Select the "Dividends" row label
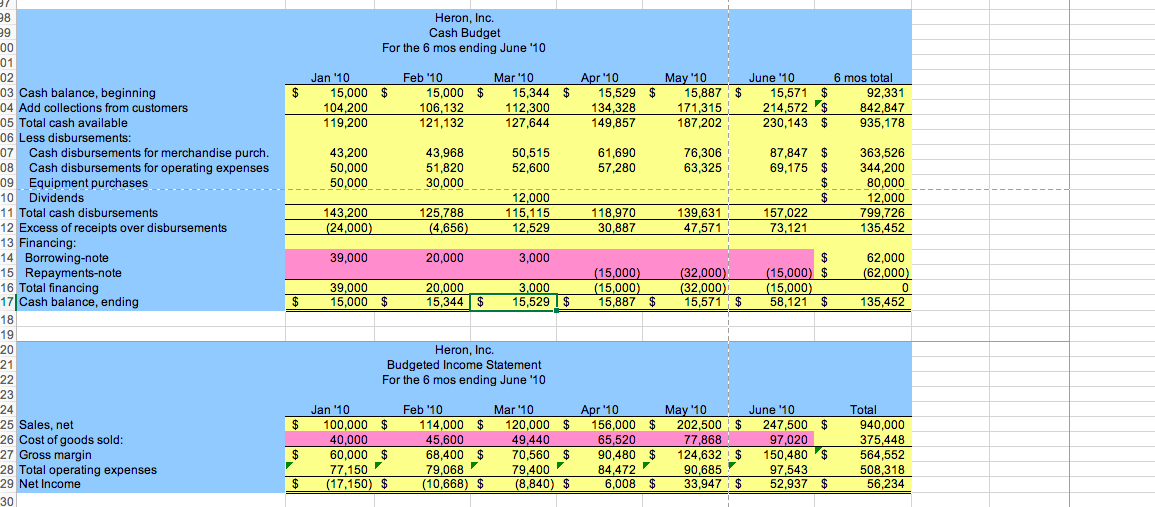The width and height of the screenshot is (1155, 507). pyautogui.click(x=56, y=197)
